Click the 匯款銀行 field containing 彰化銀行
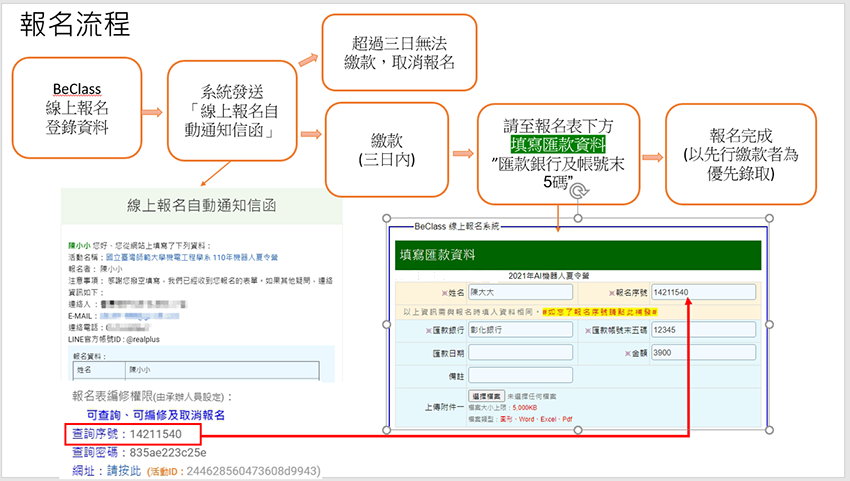 click(x=520, y=329)
